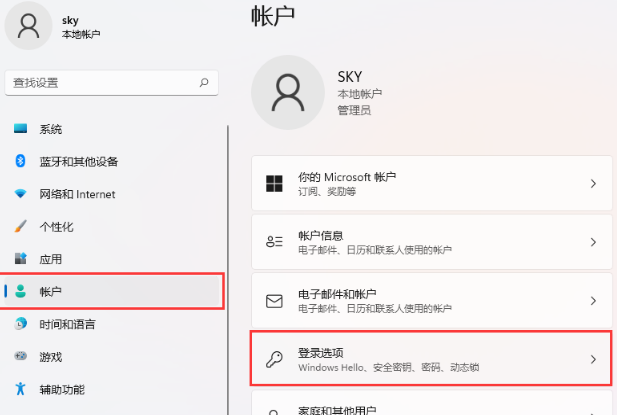Click the System monitor icon in sidebar
617x415 pixels.
pos(20,129)
